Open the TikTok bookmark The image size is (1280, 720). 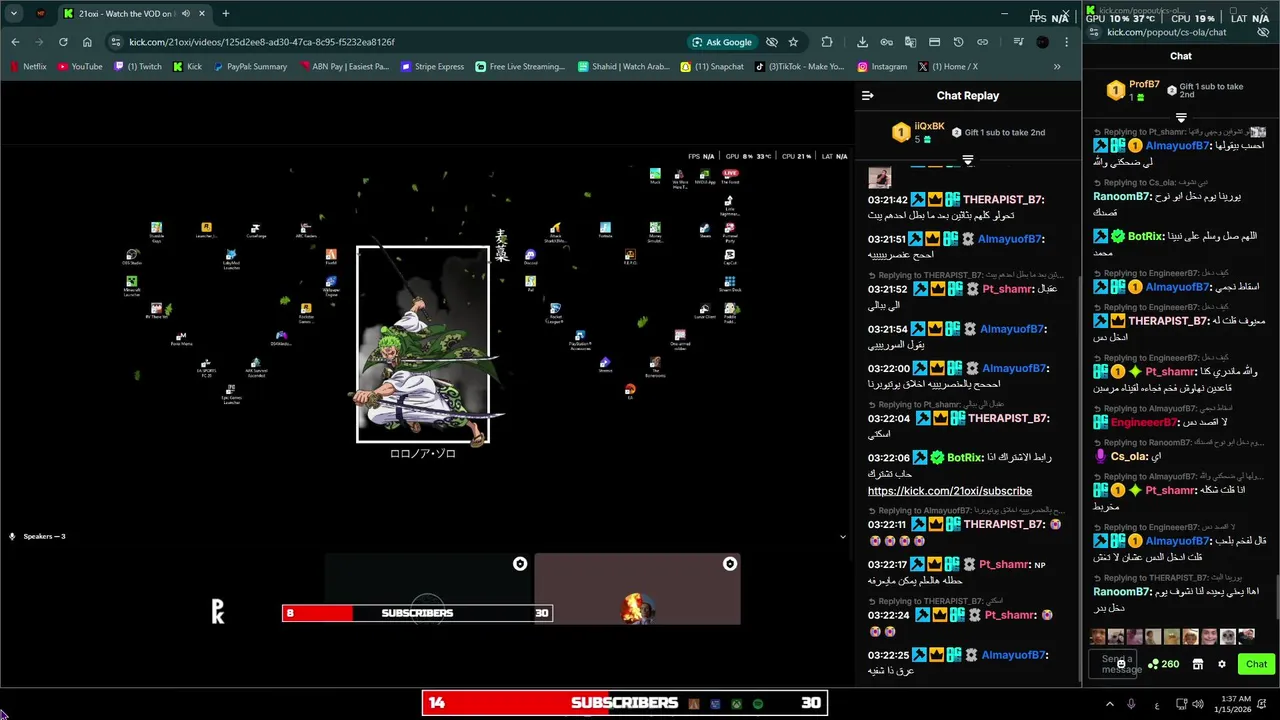tap(799, 67)
